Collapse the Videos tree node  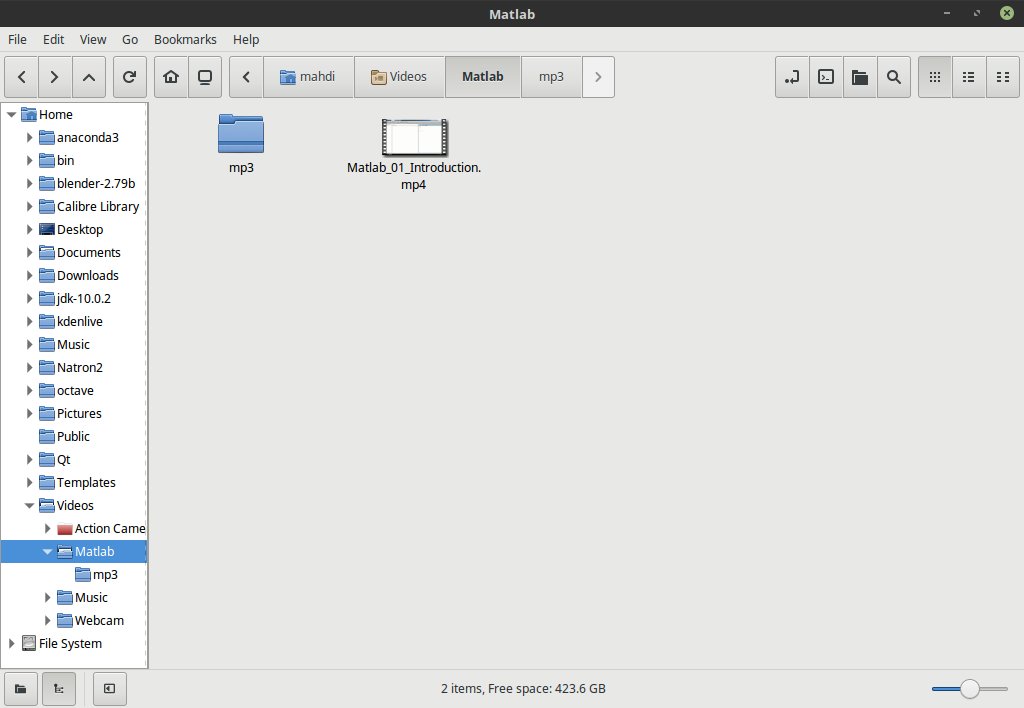[x=29, y=506]
